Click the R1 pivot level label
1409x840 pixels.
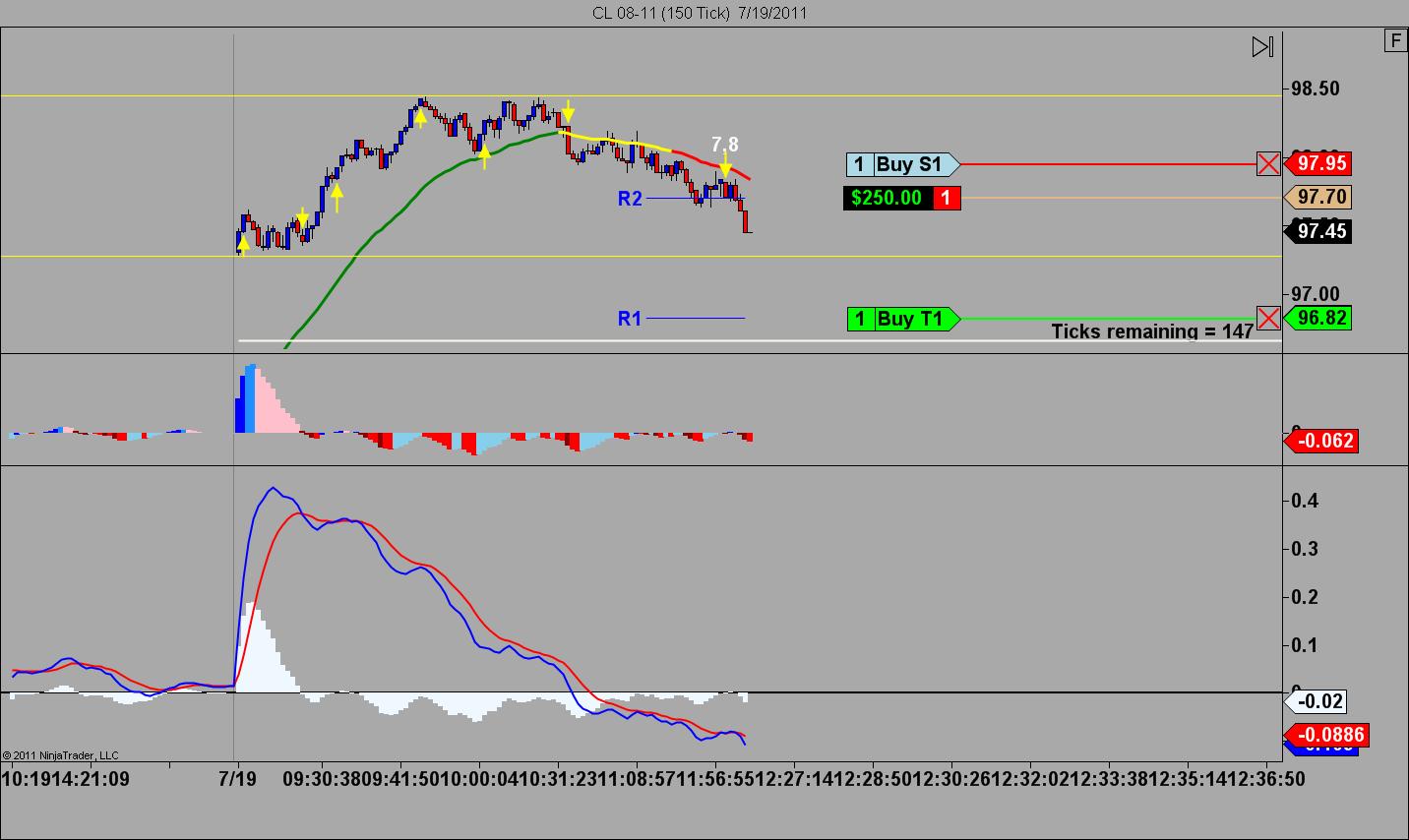point(630,319)
